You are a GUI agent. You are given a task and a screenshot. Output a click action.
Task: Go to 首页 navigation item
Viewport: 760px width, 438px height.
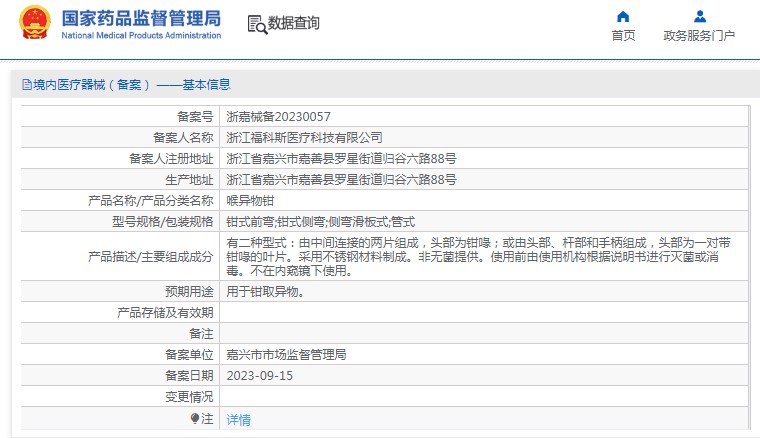(x=623, y=35)
